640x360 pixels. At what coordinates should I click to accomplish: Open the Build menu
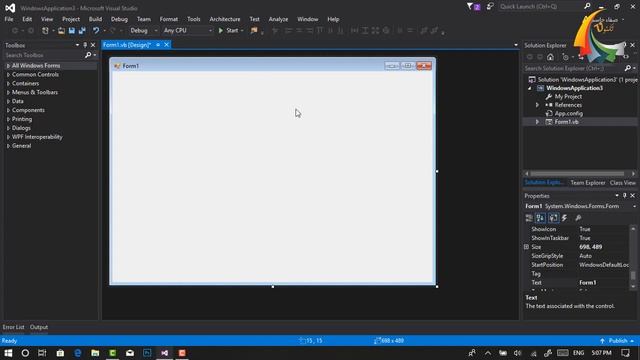click(95, 19)
